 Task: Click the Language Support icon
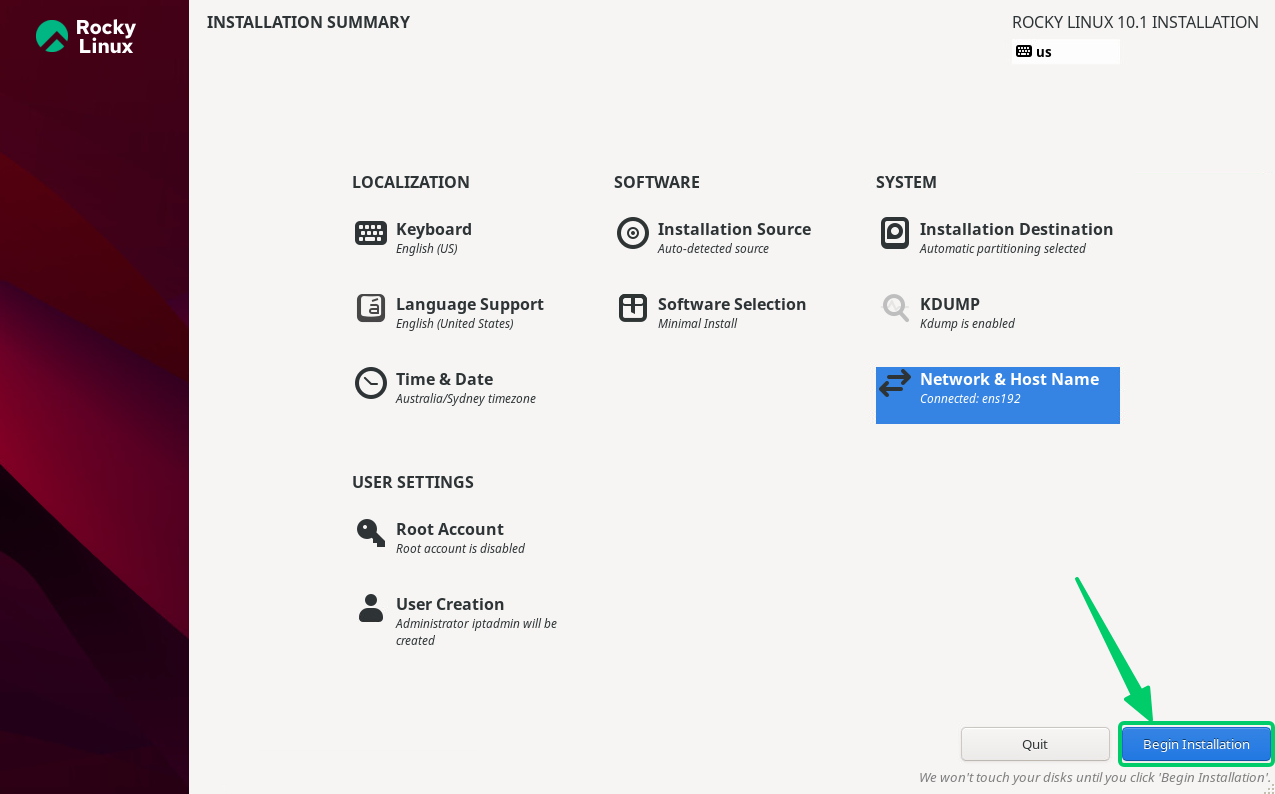coord(371,308)
